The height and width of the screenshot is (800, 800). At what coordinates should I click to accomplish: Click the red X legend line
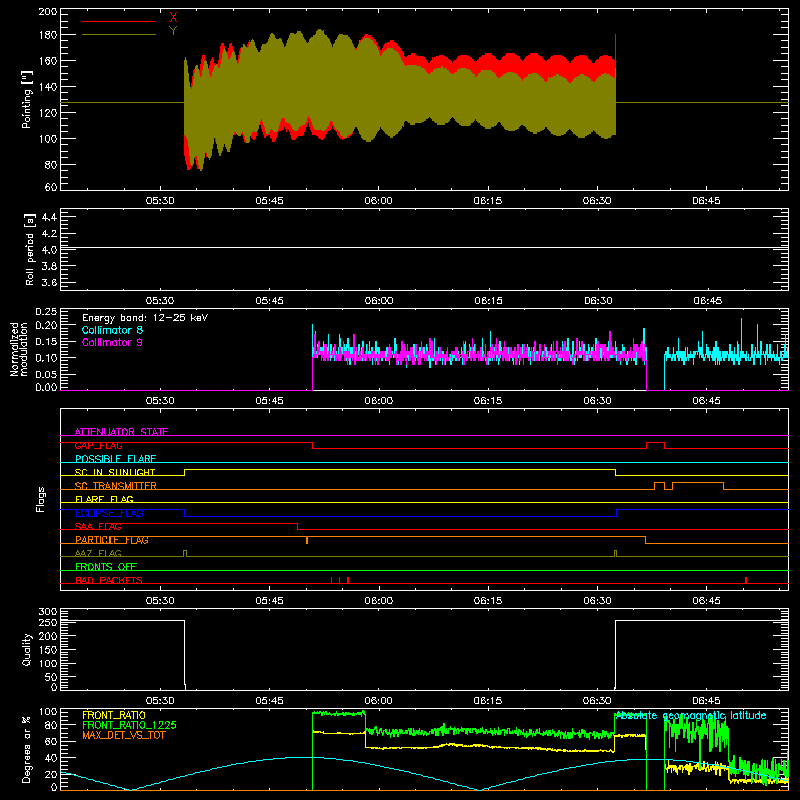(x=119, y=21)
